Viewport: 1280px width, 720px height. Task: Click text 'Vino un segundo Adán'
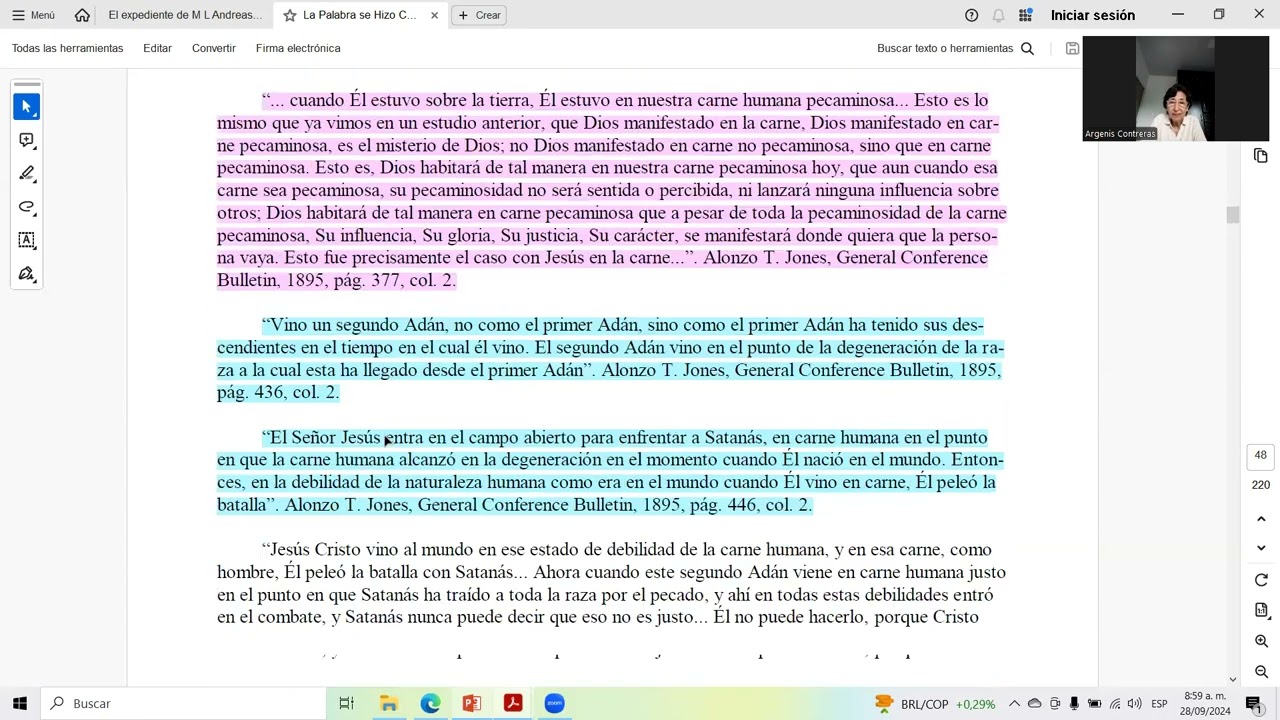358,325
